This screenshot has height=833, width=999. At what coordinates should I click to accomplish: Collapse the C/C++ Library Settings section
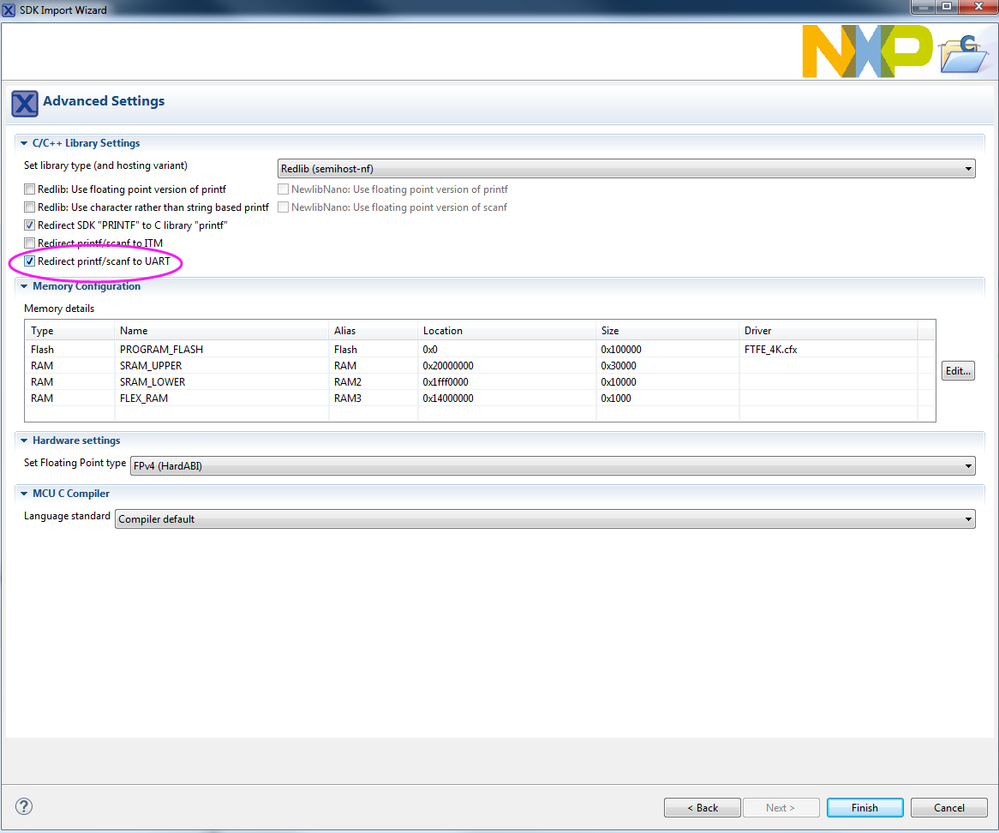tap(24, 143)
